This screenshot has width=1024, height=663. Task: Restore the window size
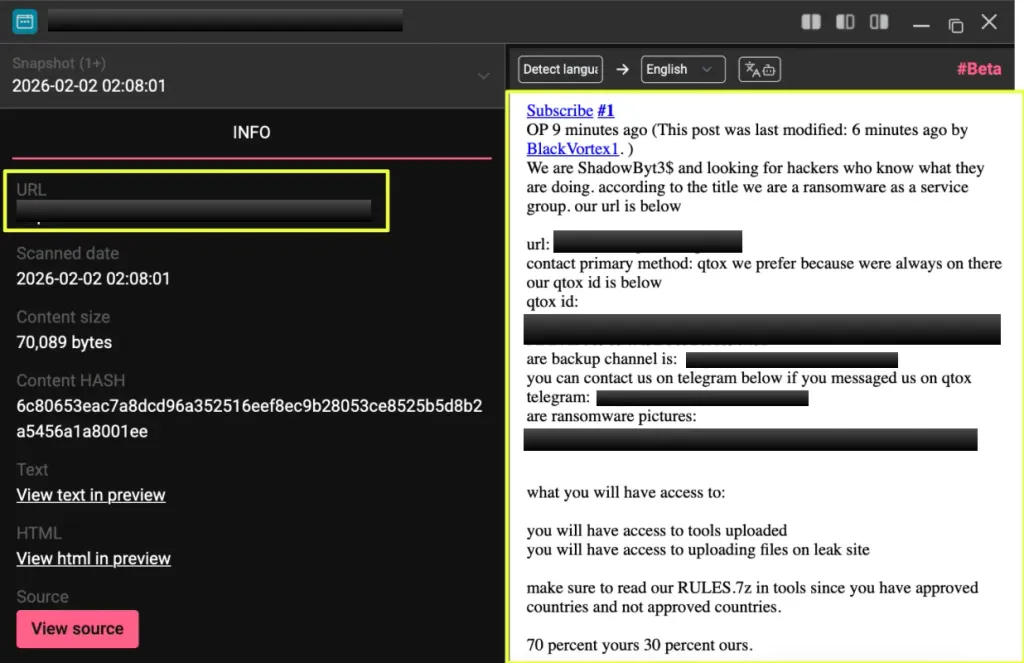click(955, 23)
